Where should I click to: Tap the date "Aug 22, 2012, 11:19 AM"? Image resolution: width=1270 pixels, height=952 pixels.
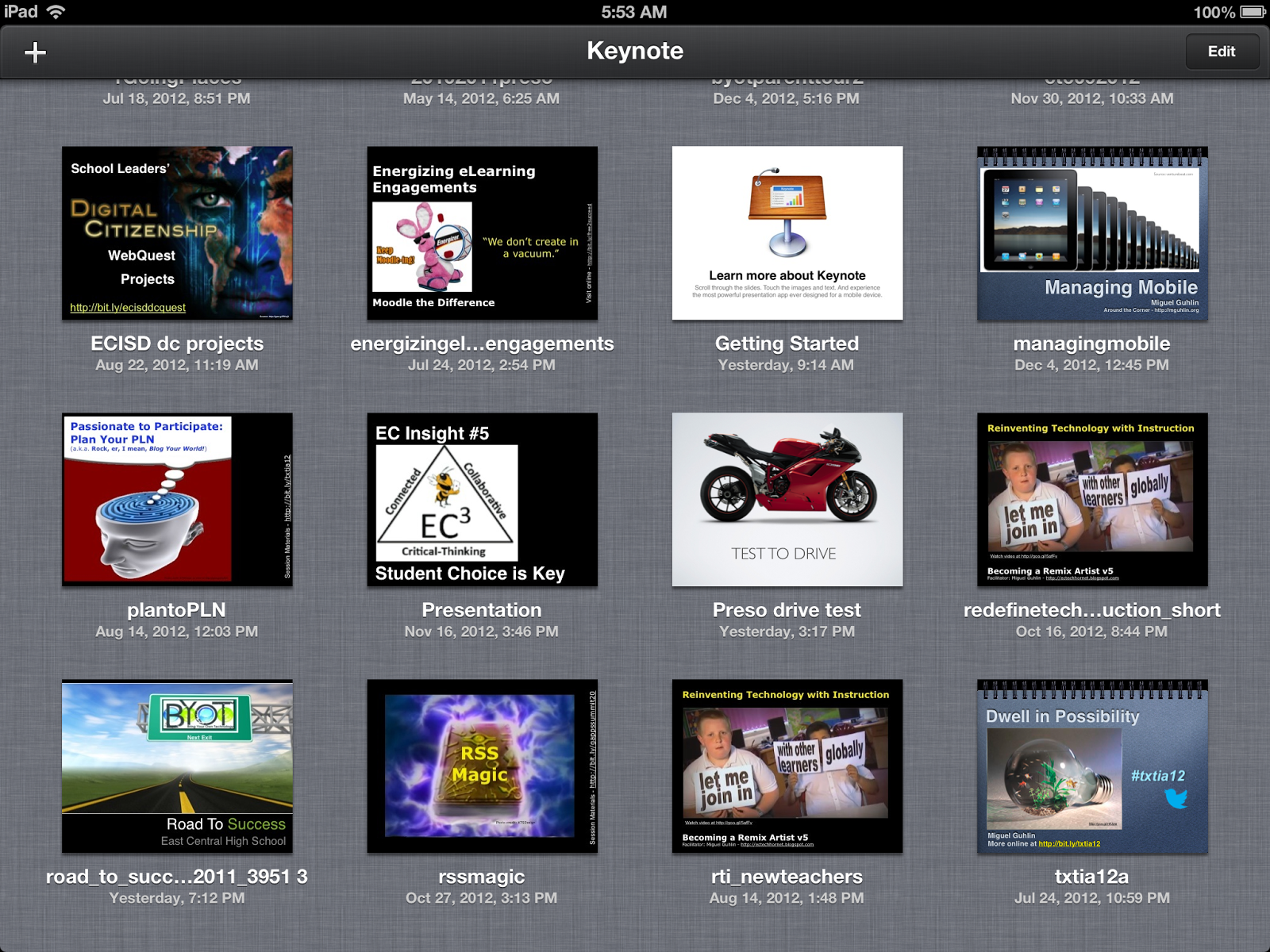point(177,365)
